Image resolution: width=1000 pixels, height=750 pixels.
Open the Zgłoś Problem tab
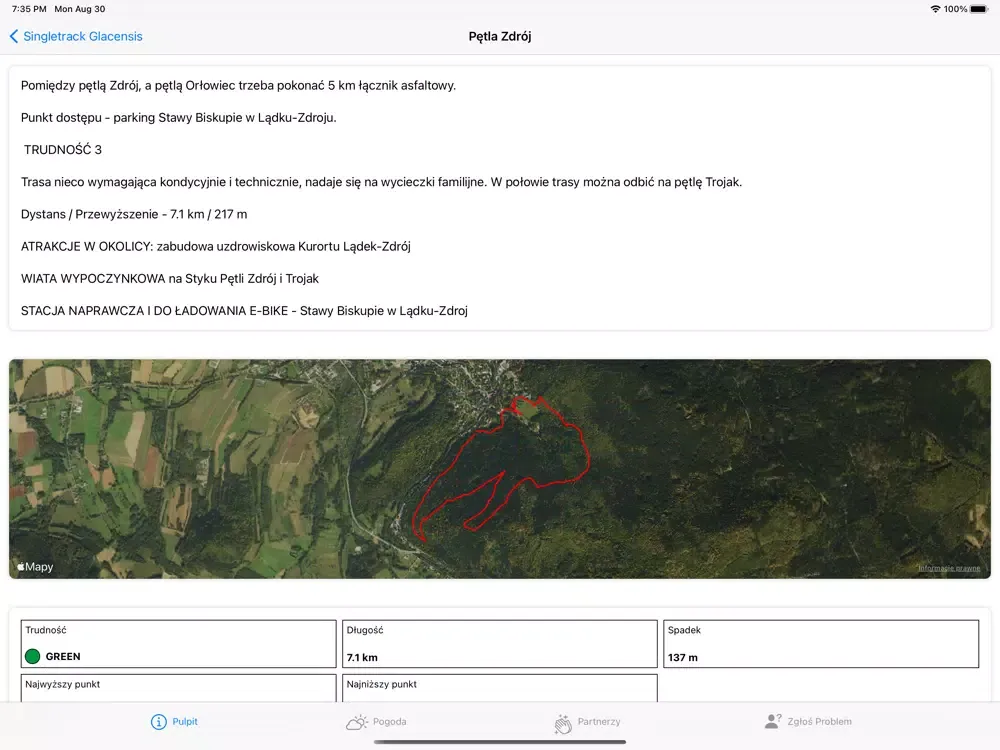(x=807, y=721)
